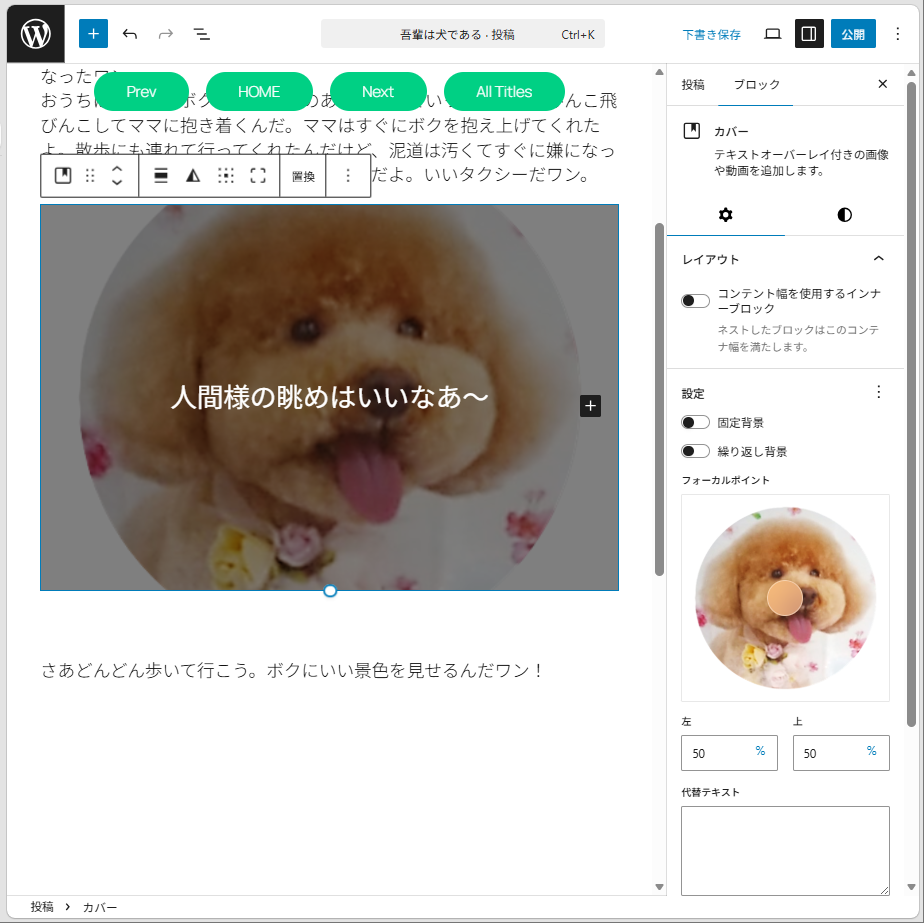Open the styles half-circle tab
Image resolution: width=924 pixels, height=923 pixels.
click(844, 215)
